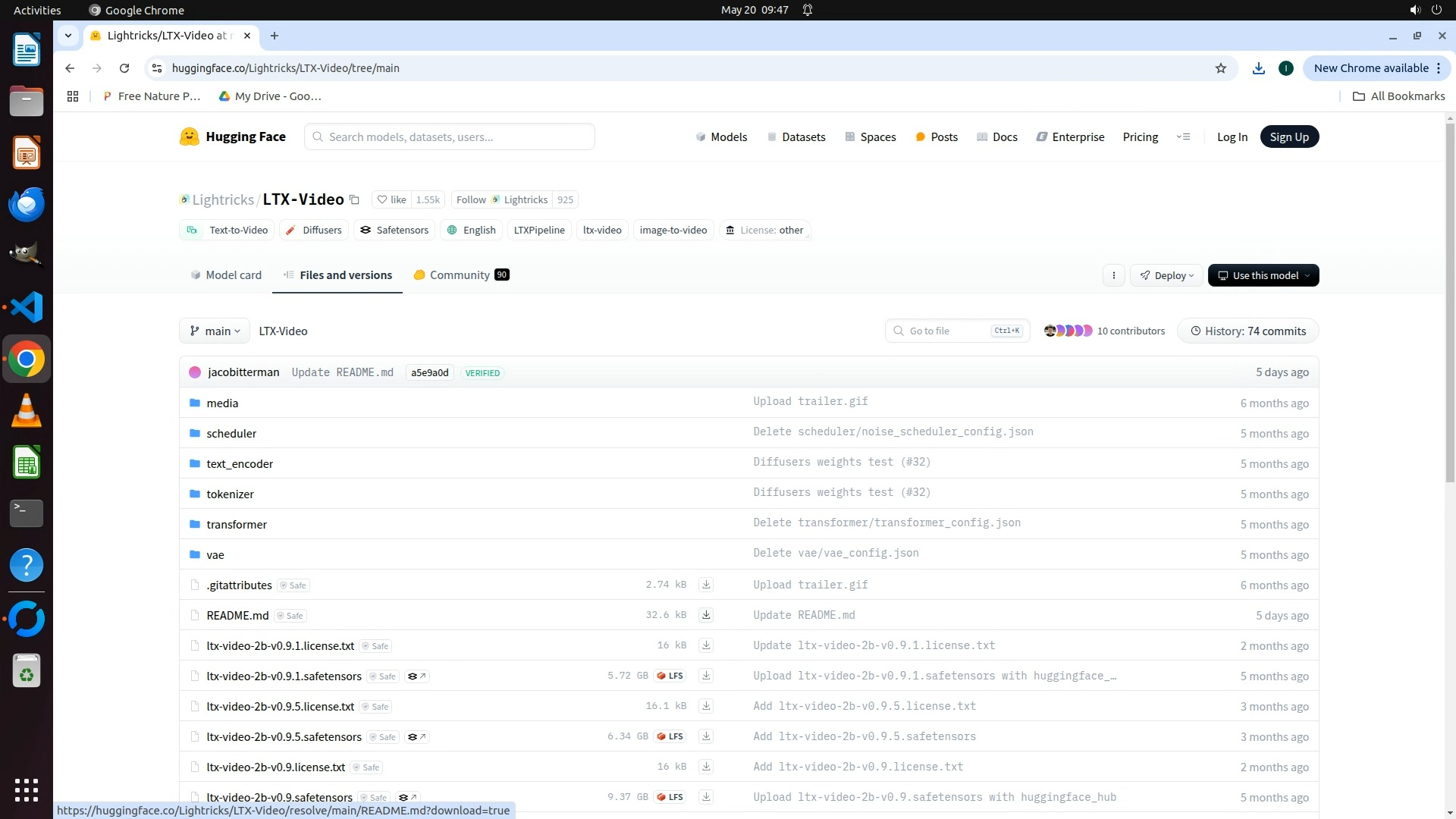Click the Sign Up button
The width and height of the screenshot is (1456, 819).
pyautogui.click(x=1289, y=137)
